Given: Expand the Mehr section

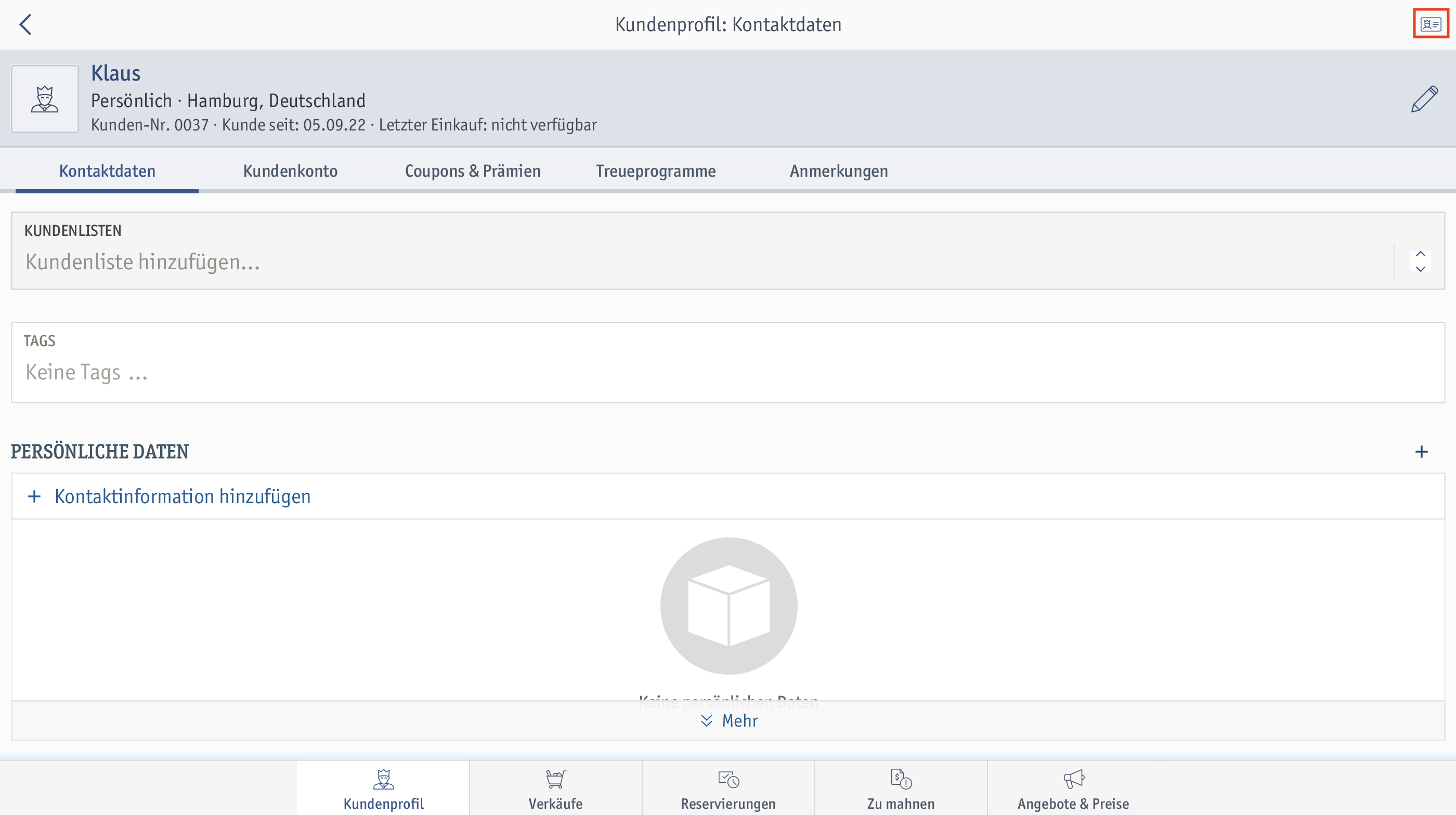Looking at the screenshot, I should click(728, 721).
